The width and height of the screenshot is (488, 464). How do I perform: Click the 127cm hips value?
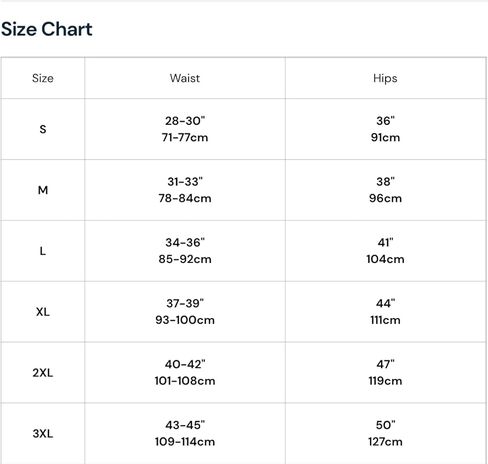pyautogui.click(x=385, y=442)
